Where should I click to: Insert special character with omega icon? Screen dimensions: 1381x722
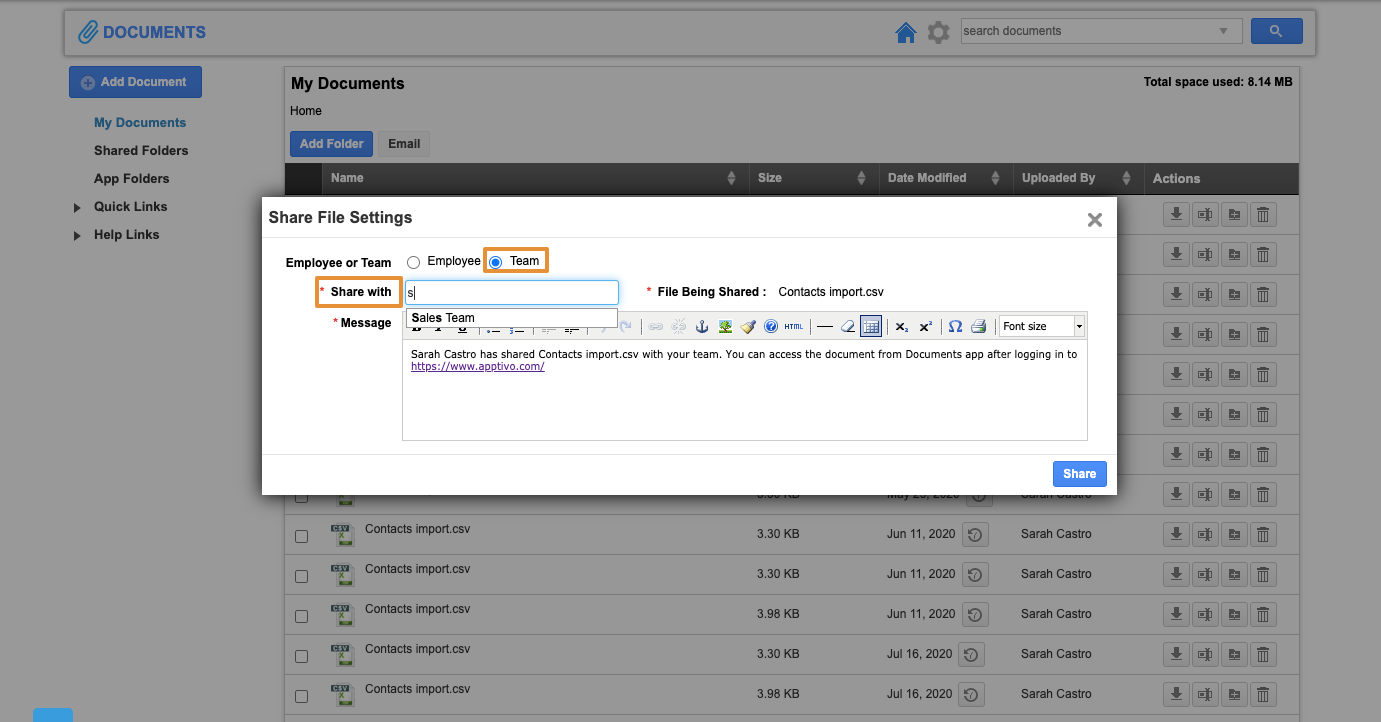click(955, 326)
